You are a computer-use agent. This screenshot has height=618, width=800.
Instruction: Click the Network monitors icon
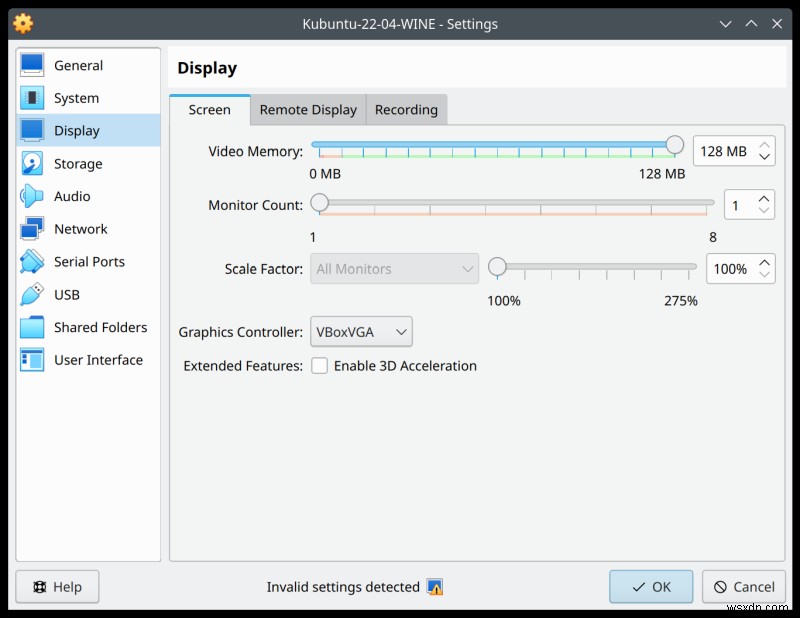32,229
